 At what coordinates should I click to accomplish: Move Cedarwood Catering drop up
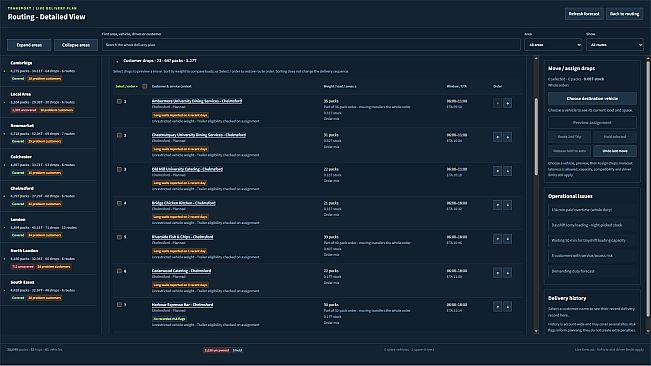(x=497, y=273)
